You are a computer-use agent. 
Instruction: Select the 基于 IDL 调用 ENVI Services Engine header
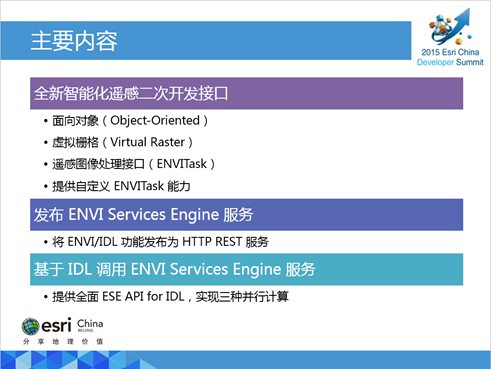click(246, 269)
